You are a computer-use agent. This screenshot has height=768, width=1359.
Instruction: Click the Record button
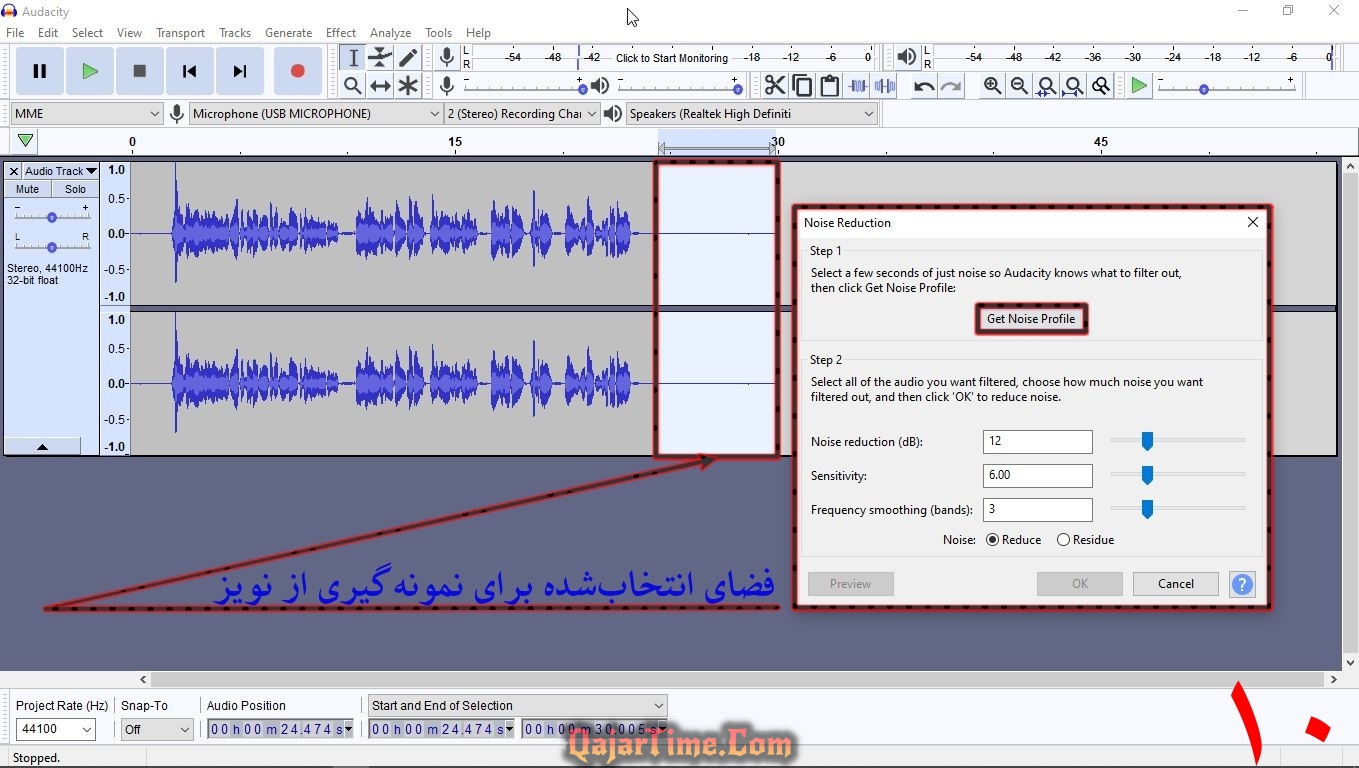(x=297, y=71)
